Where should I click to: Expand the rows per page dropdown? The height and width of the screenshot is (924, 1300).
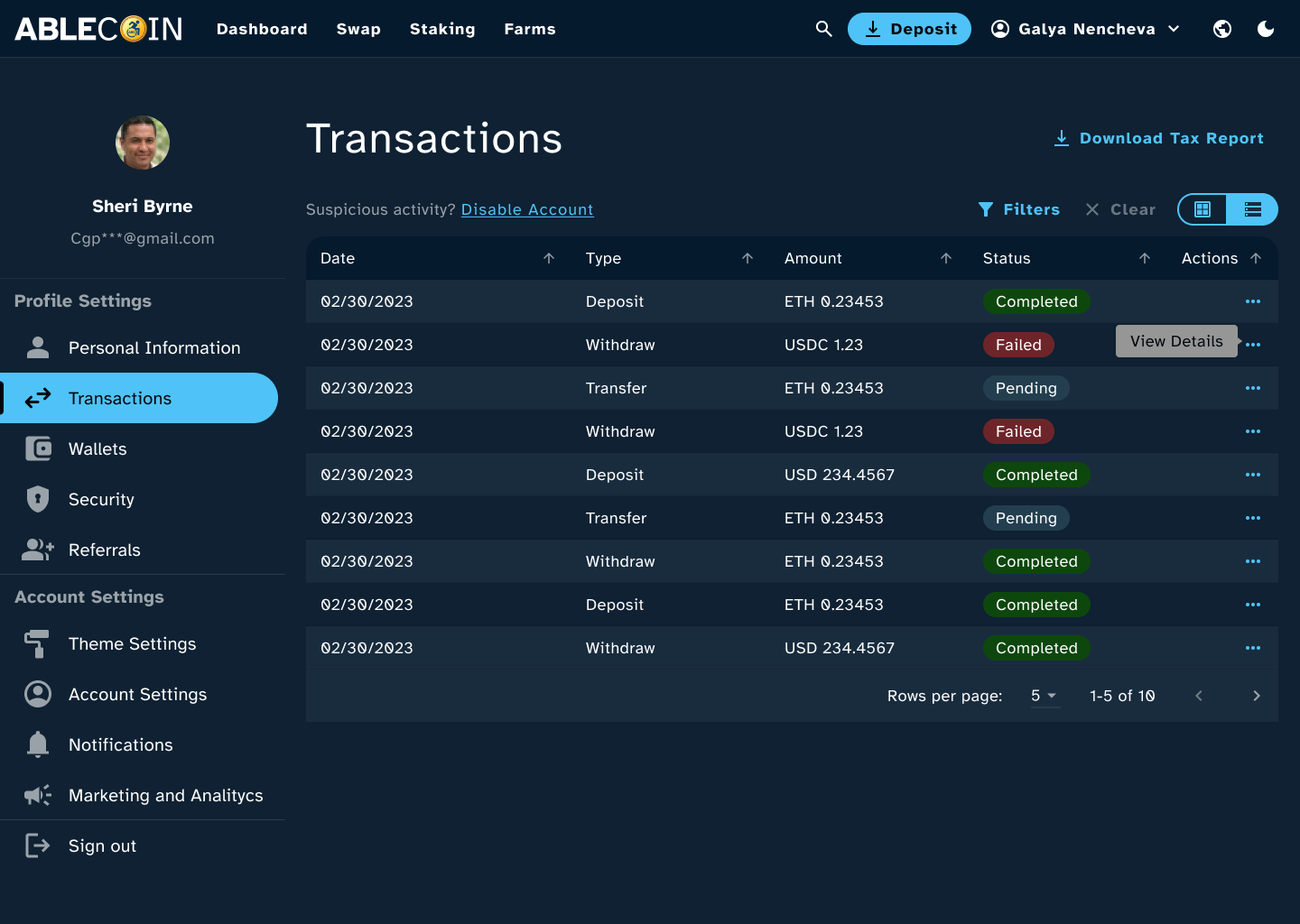click(1044, 696)
